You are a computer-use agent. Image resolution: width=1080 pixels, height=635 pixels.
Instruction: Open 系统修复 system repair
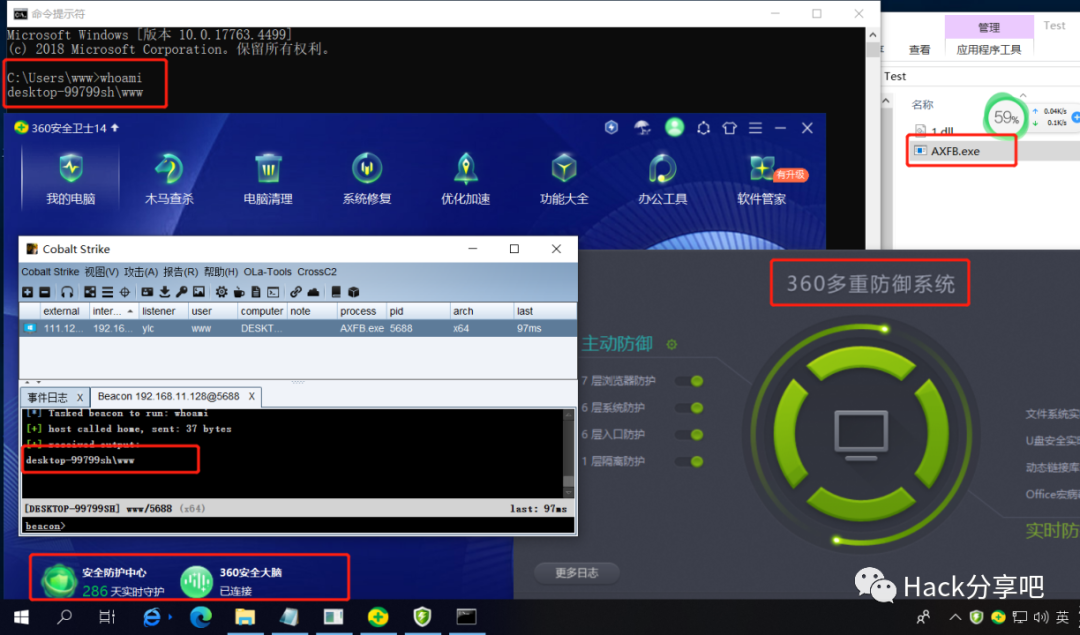366,178
